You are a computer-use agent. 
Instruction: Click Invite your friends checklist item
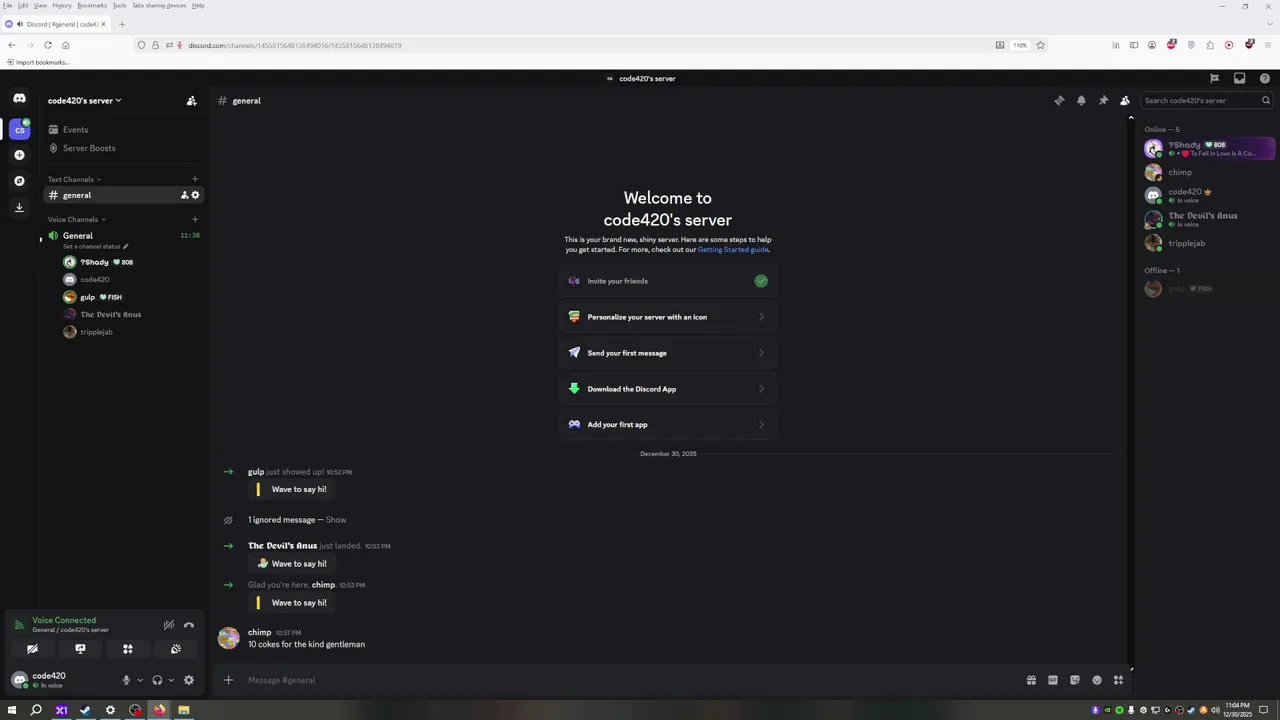point(668,281)
